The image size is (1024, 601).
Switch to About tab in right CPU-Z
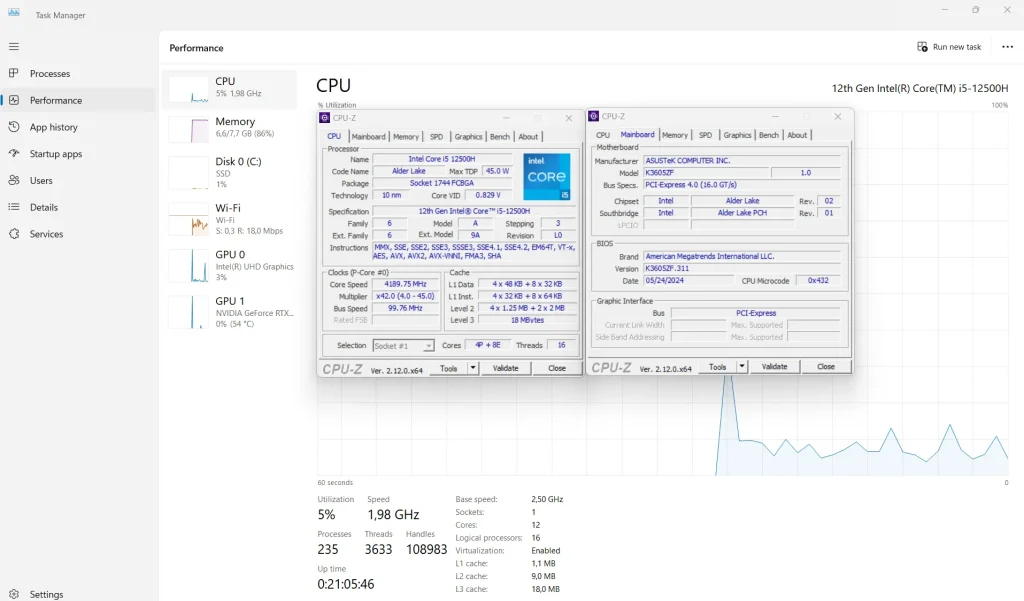(x=797, y=135)
